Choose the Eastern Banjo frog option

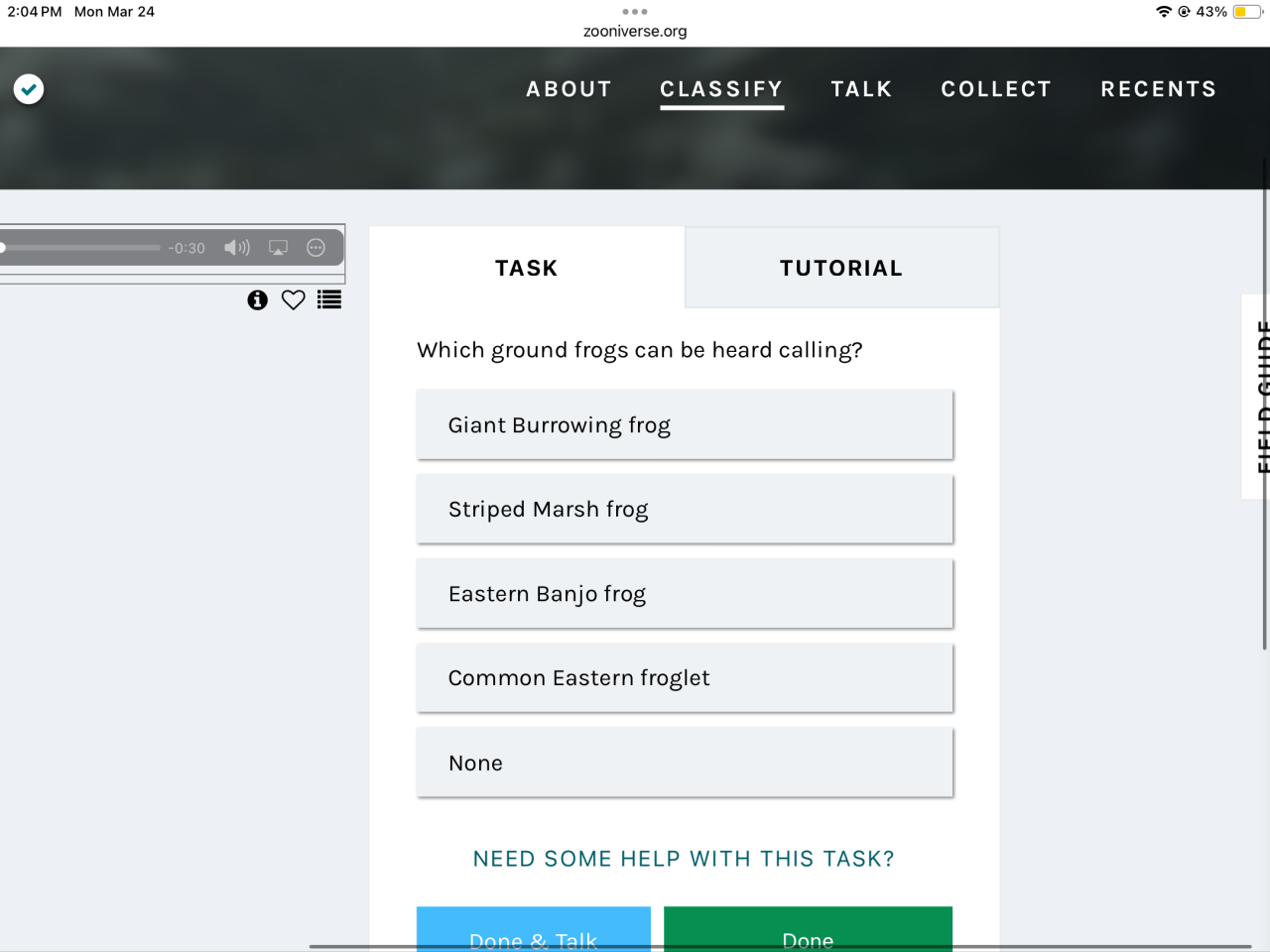[685, 594]
